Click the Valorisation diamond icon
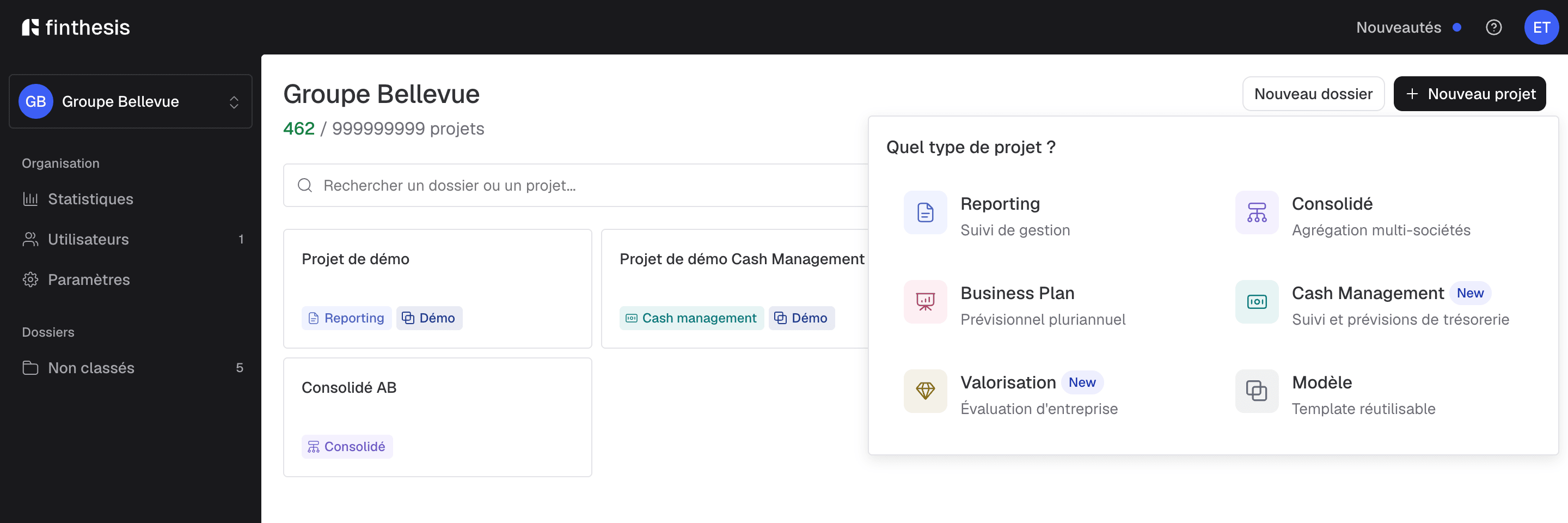Image resolution: width=1568 pixels, height=523 pixels. pyautogui.click(x=925, y=391)
